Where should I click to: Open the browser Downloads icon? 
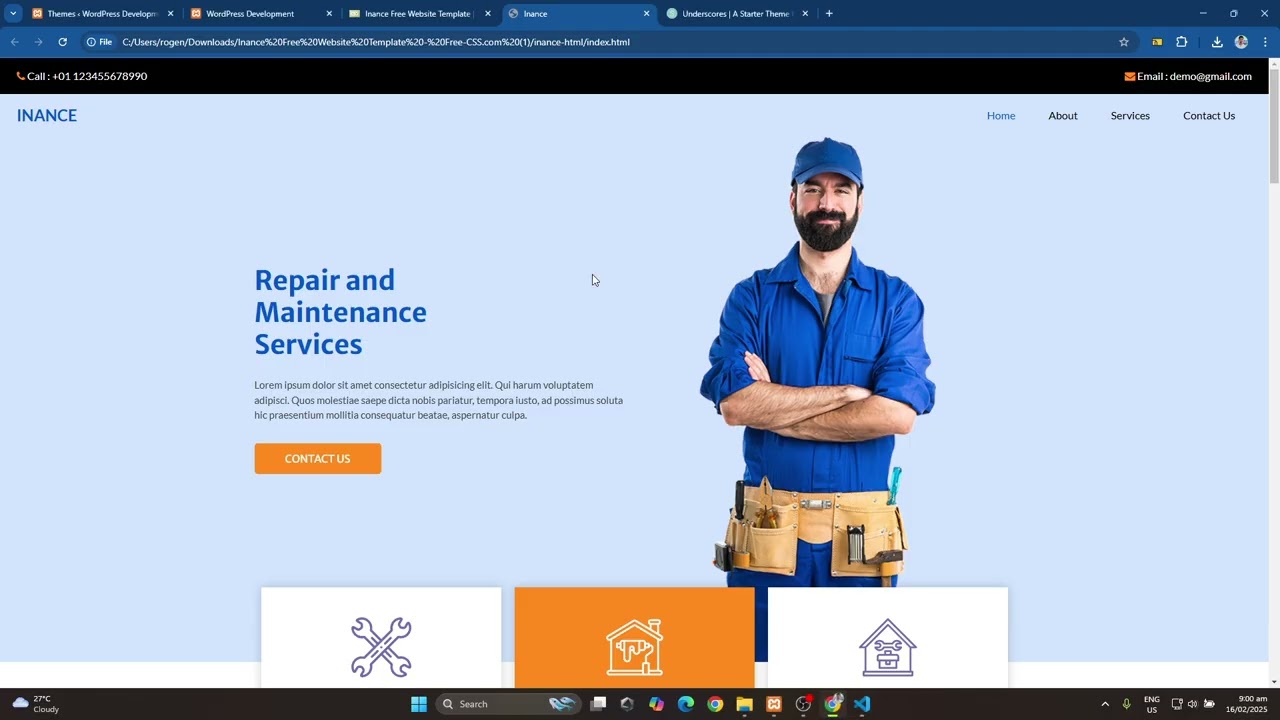pyautogui.click(x=1217, y=42)
